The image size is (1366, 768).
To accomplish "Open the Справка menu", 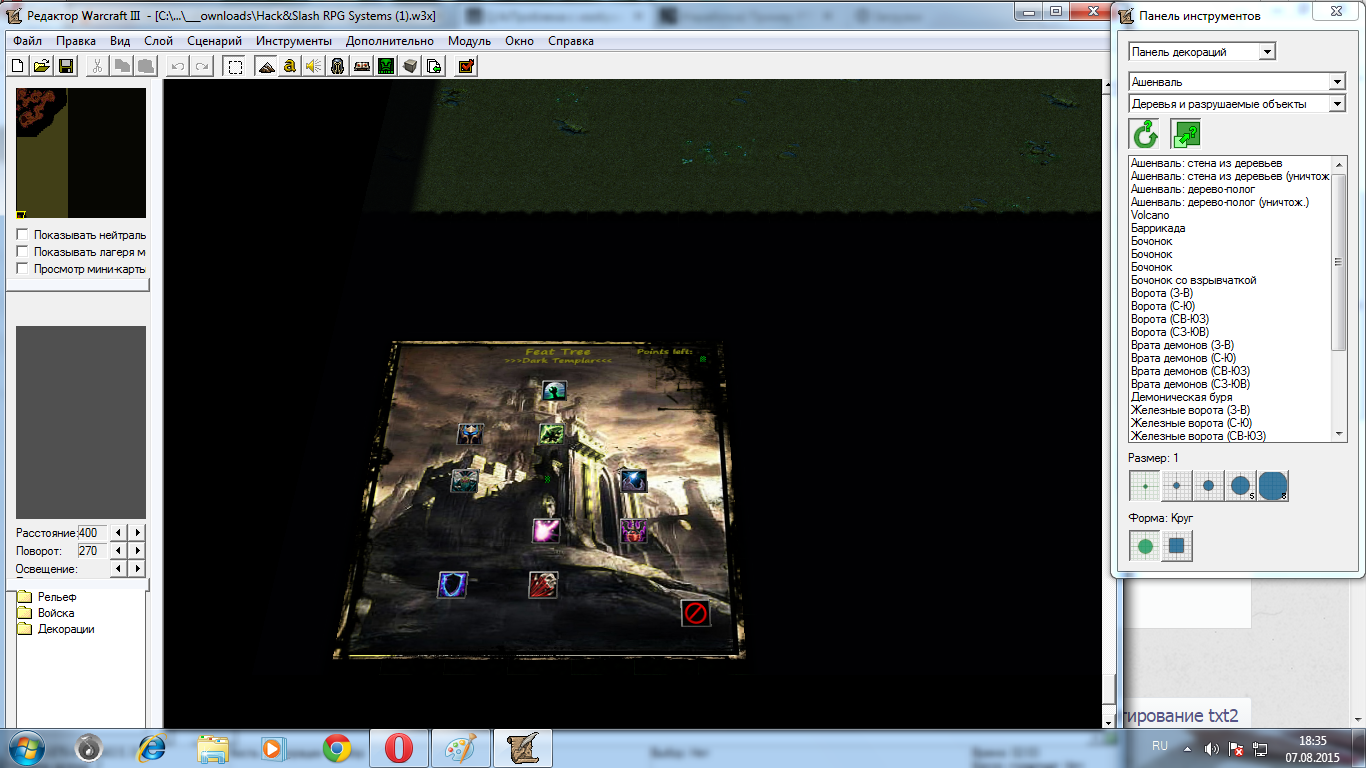I will tap(571, 41).
